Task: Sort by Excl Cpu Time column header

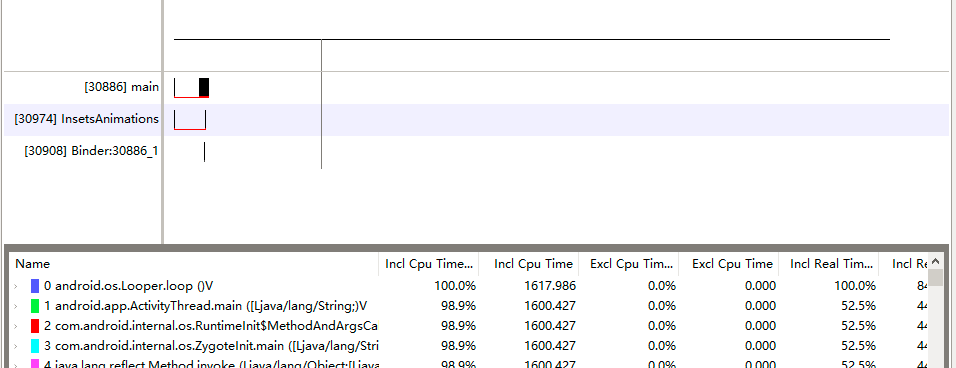Action: pyautogui.click(x=729, y=264)
